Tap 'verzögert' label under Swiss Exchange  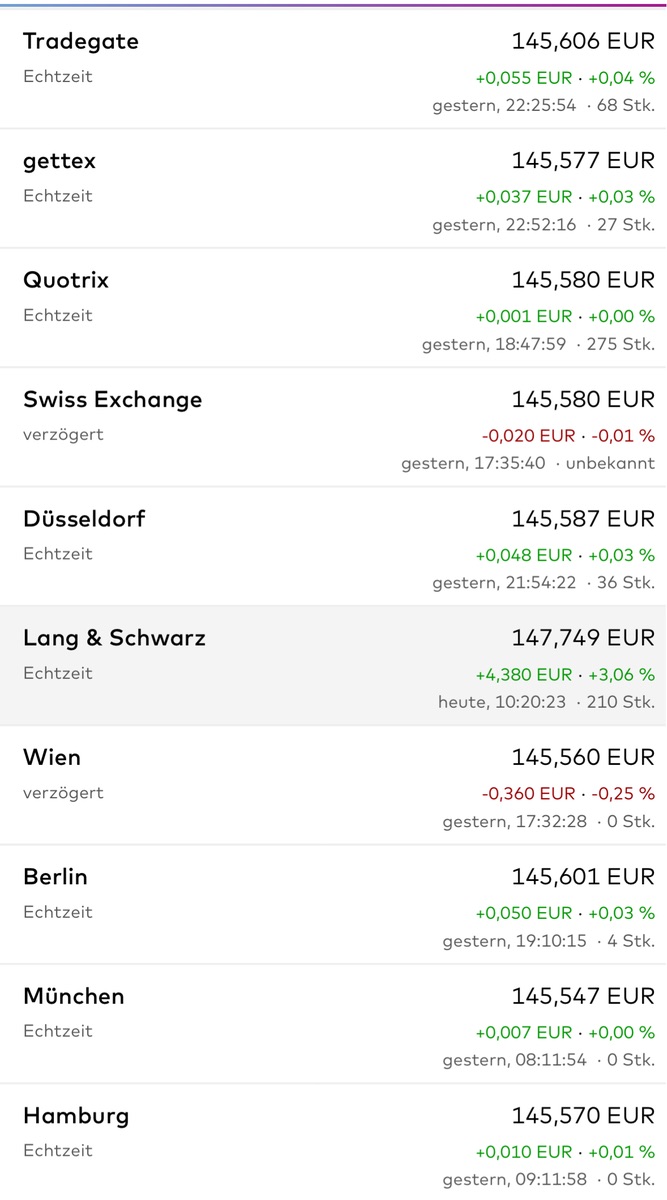tap(63, 435)
